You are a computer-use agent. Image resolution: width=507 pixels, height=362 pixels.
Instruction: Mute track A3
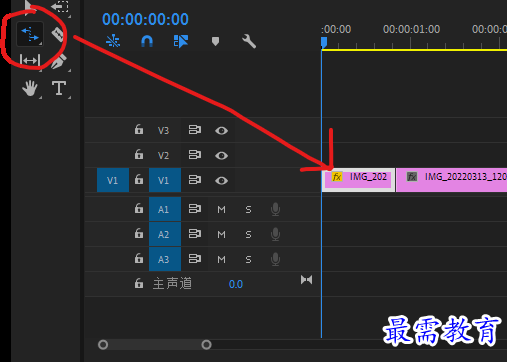(x=221, y=259)
